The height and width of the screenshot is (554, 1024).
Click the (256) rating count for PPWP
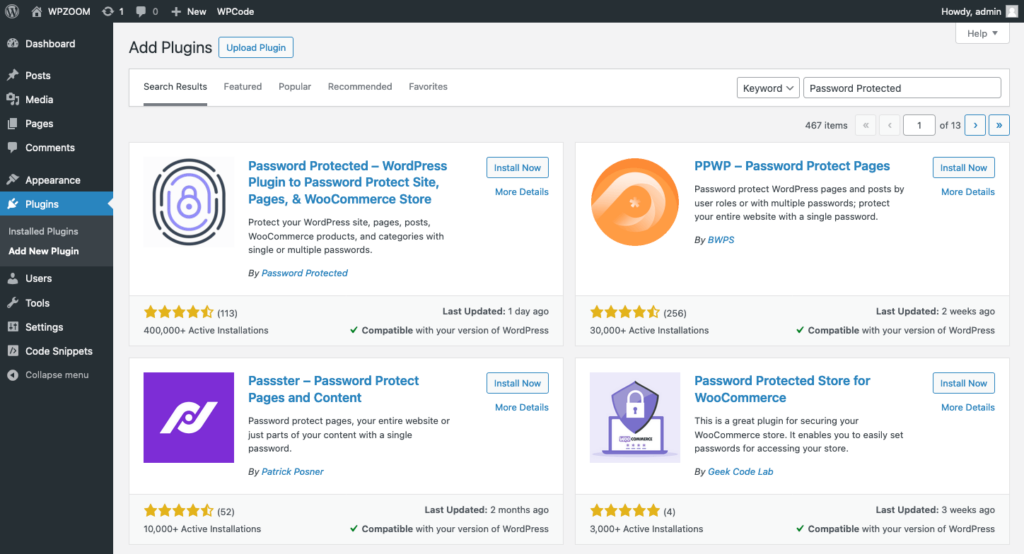click(x=675, y=313)
